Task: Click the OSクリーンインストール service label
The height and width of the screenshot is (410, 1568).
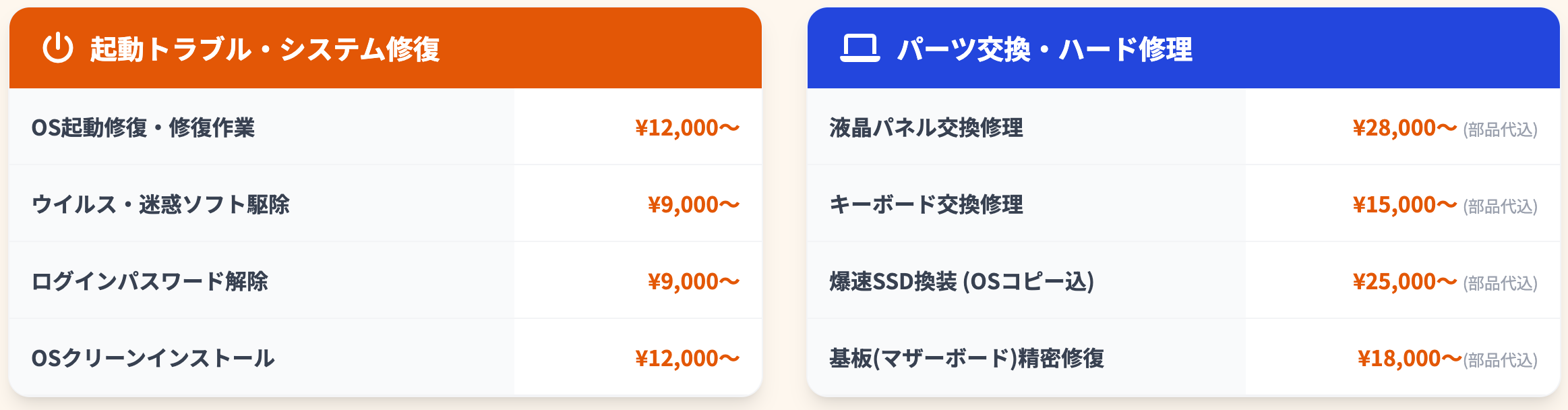Action: [153, 358]
